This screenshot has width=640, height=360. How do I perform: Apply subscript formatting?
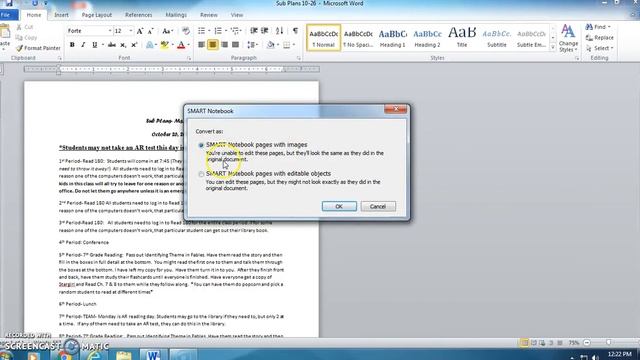(123, 45)
